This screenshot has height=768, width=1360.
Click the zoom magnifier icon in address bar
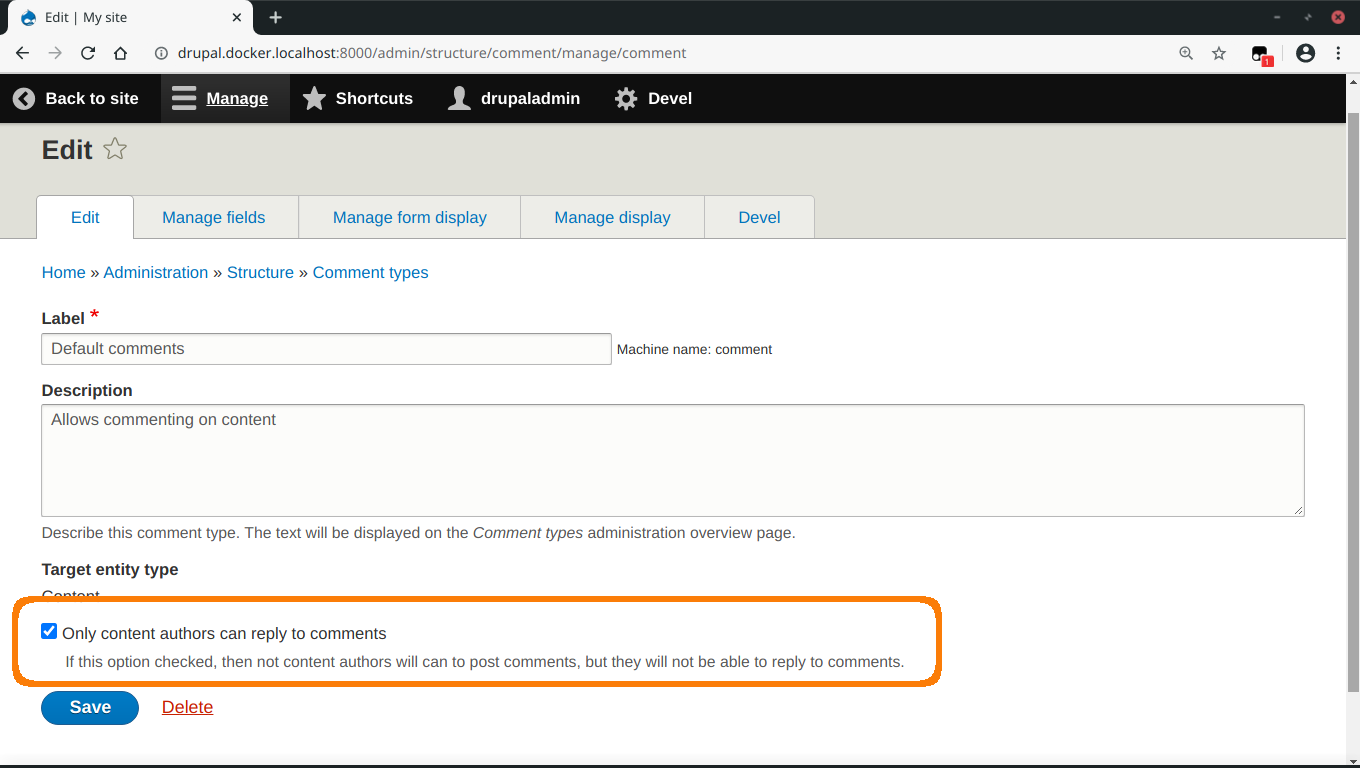point(1185,53)
